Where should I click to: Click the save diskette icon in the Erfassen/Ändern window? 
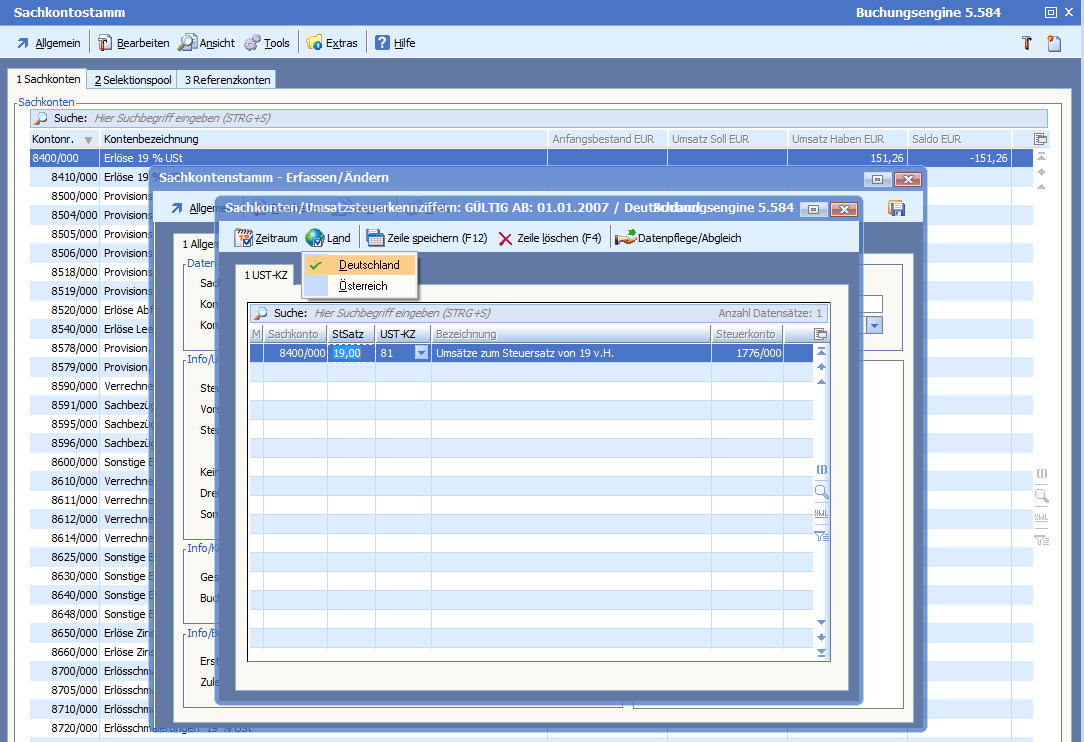click(896, 208)
